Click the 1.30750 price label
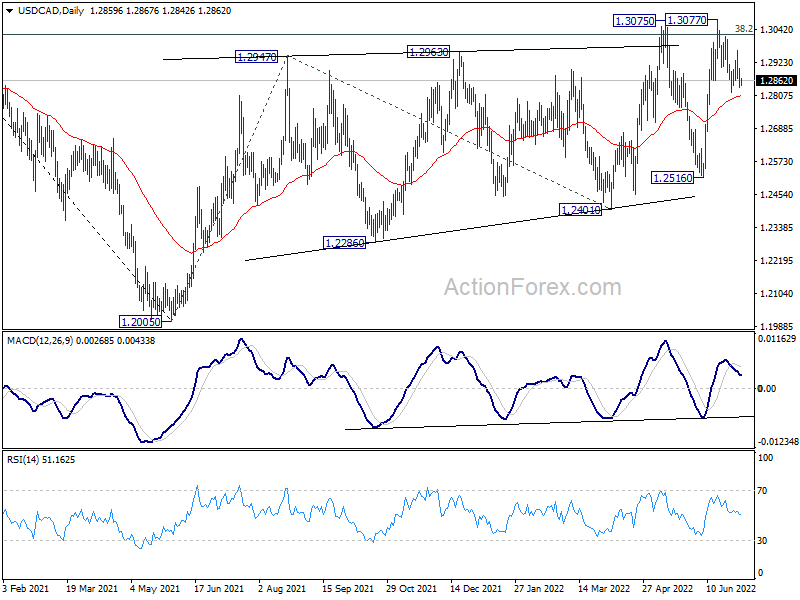Image resolution: width=800 pixels, height=600 pixels. [634, 21]
